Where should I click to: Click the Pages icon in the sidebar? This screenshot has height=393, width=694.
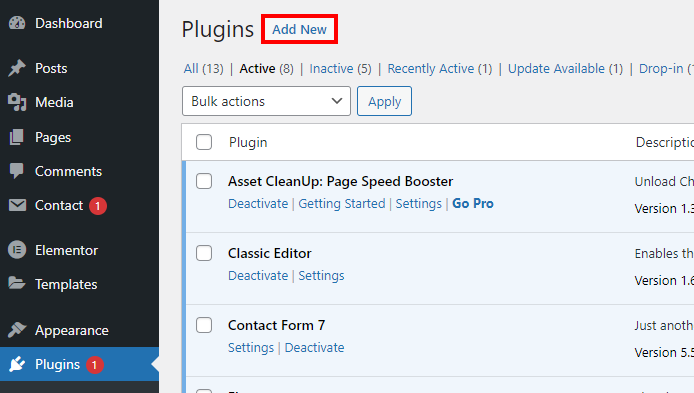[17, 137]
